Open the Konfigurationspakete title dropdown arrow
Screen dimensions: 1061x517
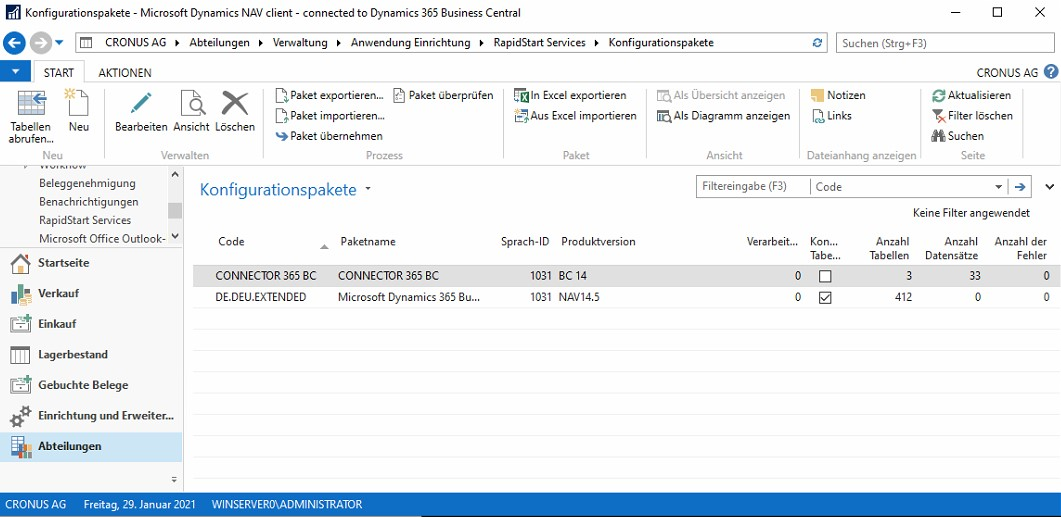[368, 190]
